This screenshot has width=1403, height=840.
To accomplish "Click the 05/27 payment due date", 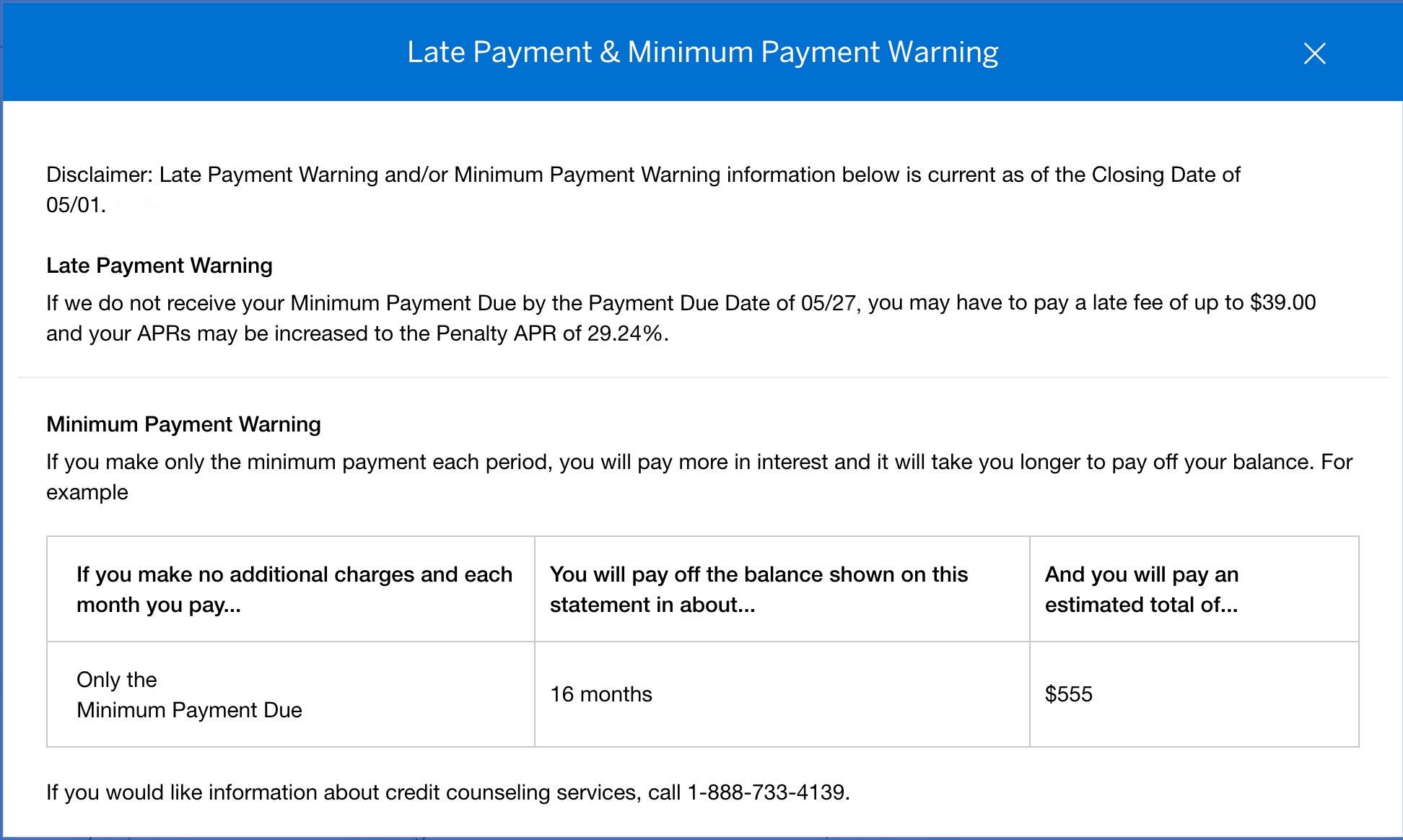I will (x=827, y=302).
